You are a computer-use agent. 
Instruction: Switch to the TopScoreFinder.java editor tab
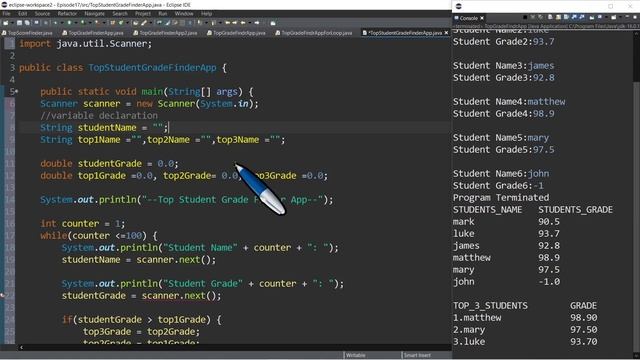(x=27, y=33)
